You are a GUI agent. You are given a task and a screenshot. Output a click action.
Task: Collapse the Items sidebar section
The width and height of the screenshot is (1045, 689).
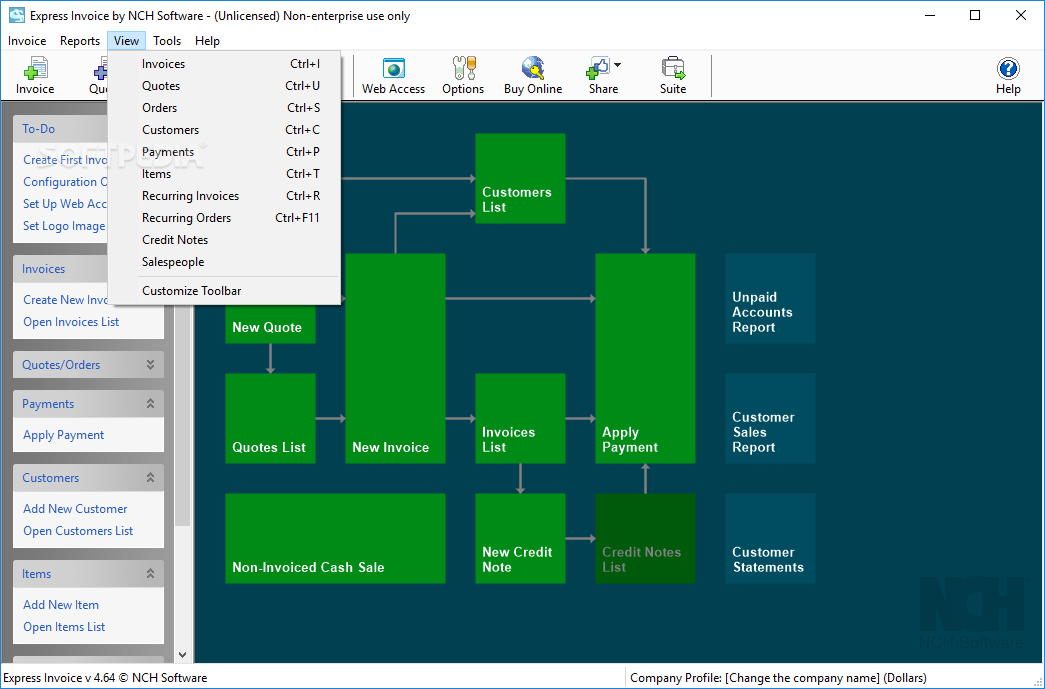coord(151,574)
